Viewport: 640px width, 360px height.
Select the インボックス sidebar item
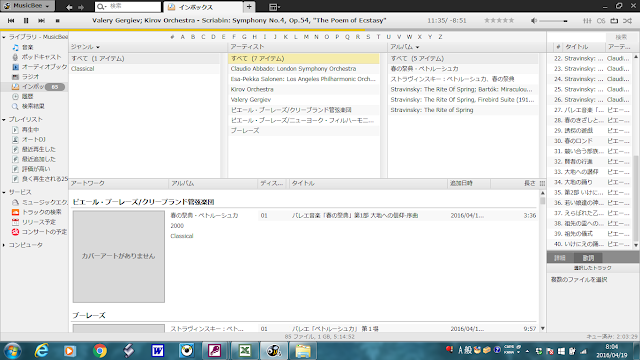[34, 87]
